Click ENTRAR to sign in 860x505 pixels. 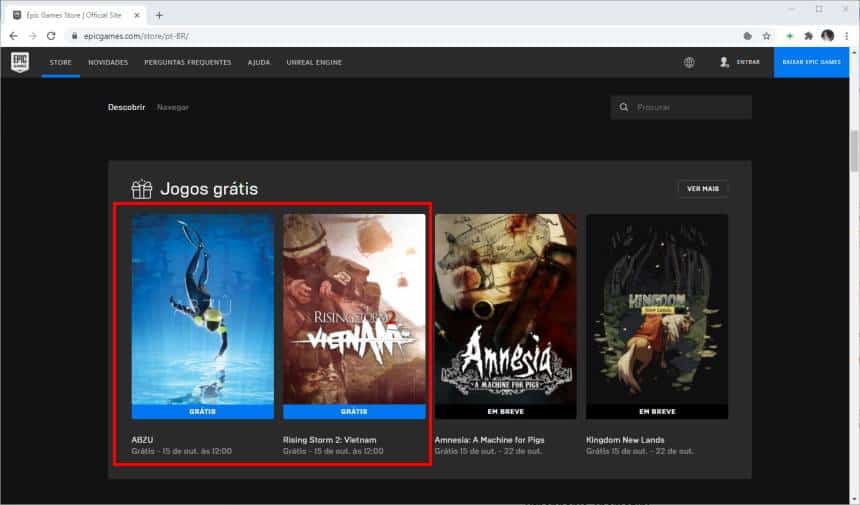(x=748, y=63)
